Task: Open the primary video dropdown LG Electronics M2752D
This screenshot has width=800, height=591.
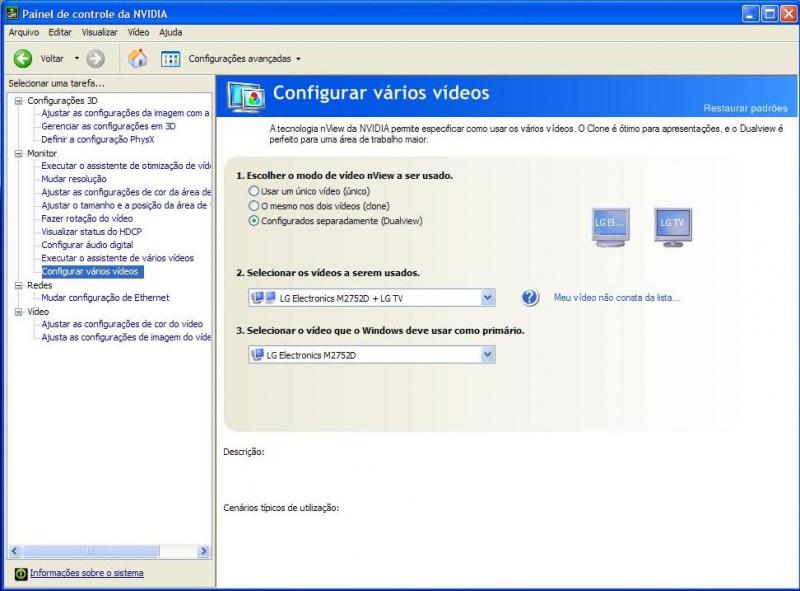Action: pos(372,355)
